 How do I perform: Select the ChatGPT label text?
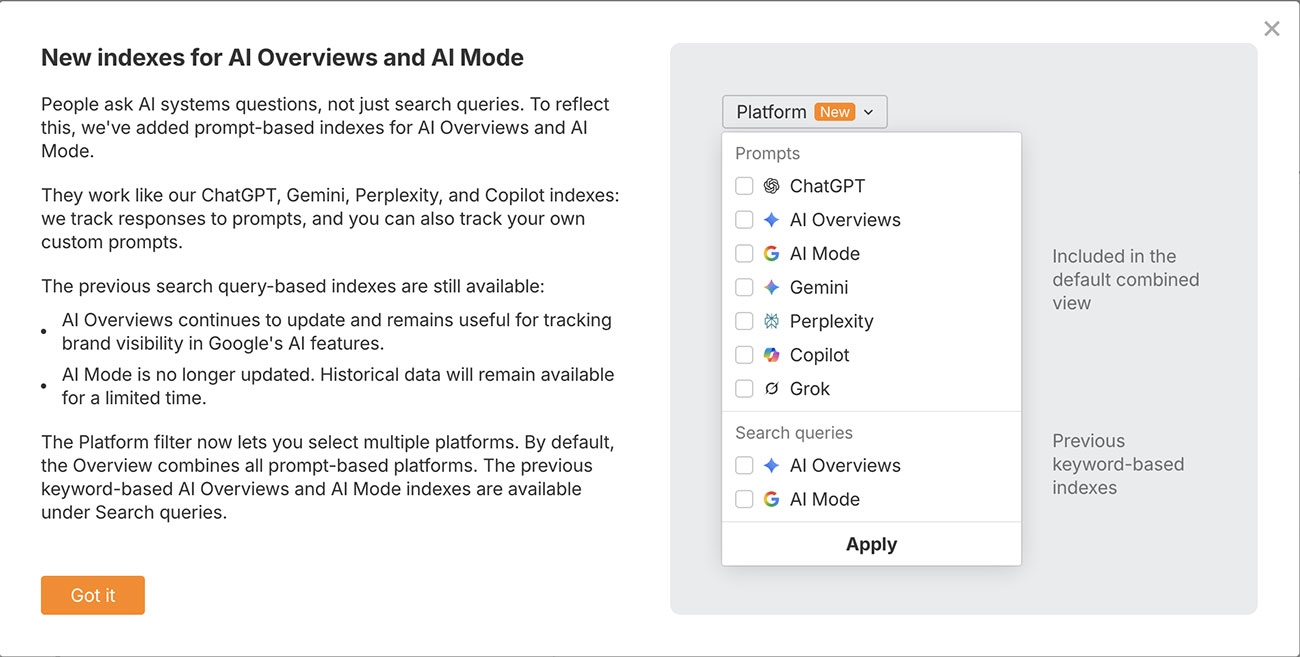827,186
